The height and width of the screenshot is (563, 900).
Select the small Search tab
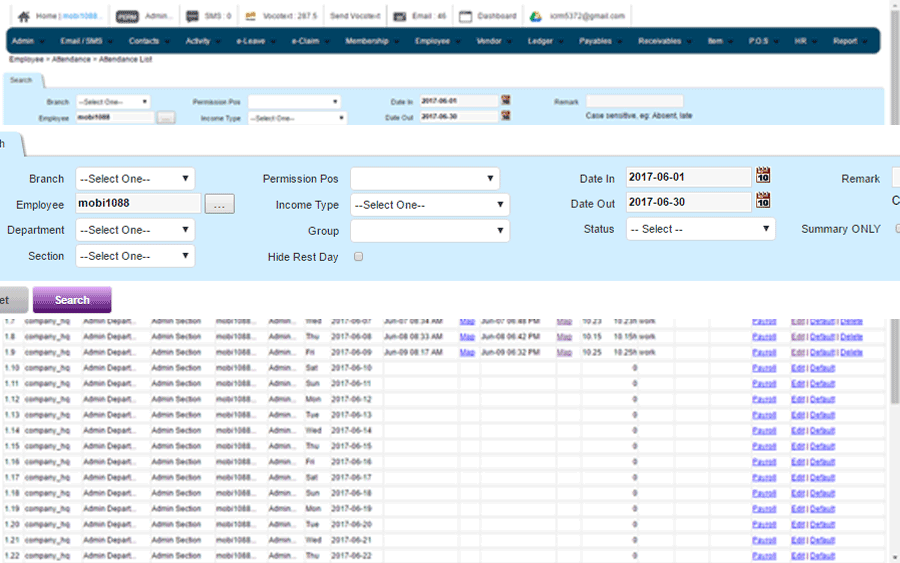21,80
